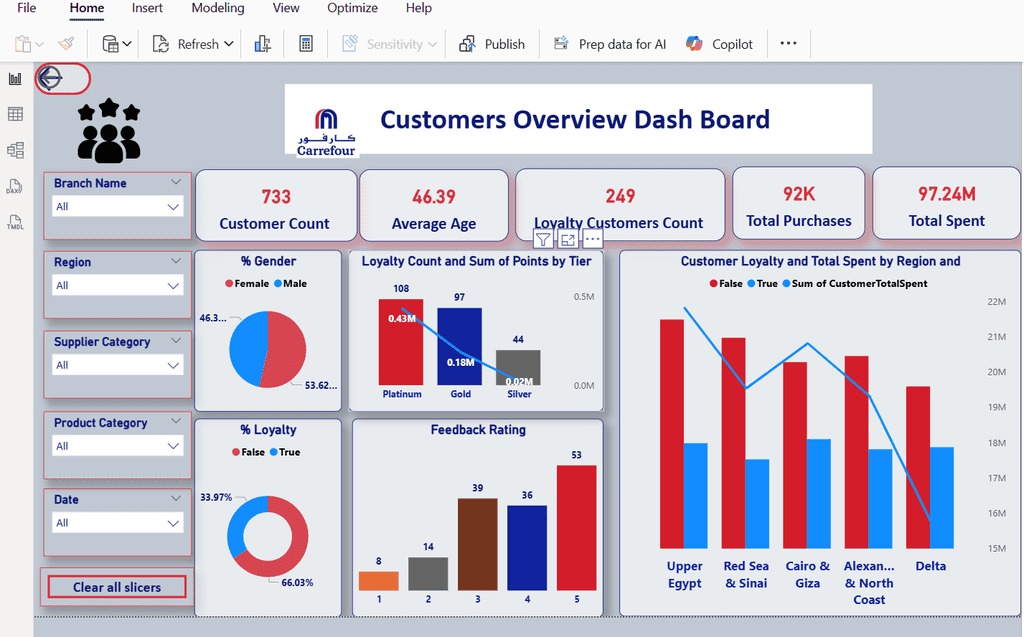Screen dimensions: 1024x637
Task: Click the calculator quick measure icon
Action: click(x=306, y=44)
